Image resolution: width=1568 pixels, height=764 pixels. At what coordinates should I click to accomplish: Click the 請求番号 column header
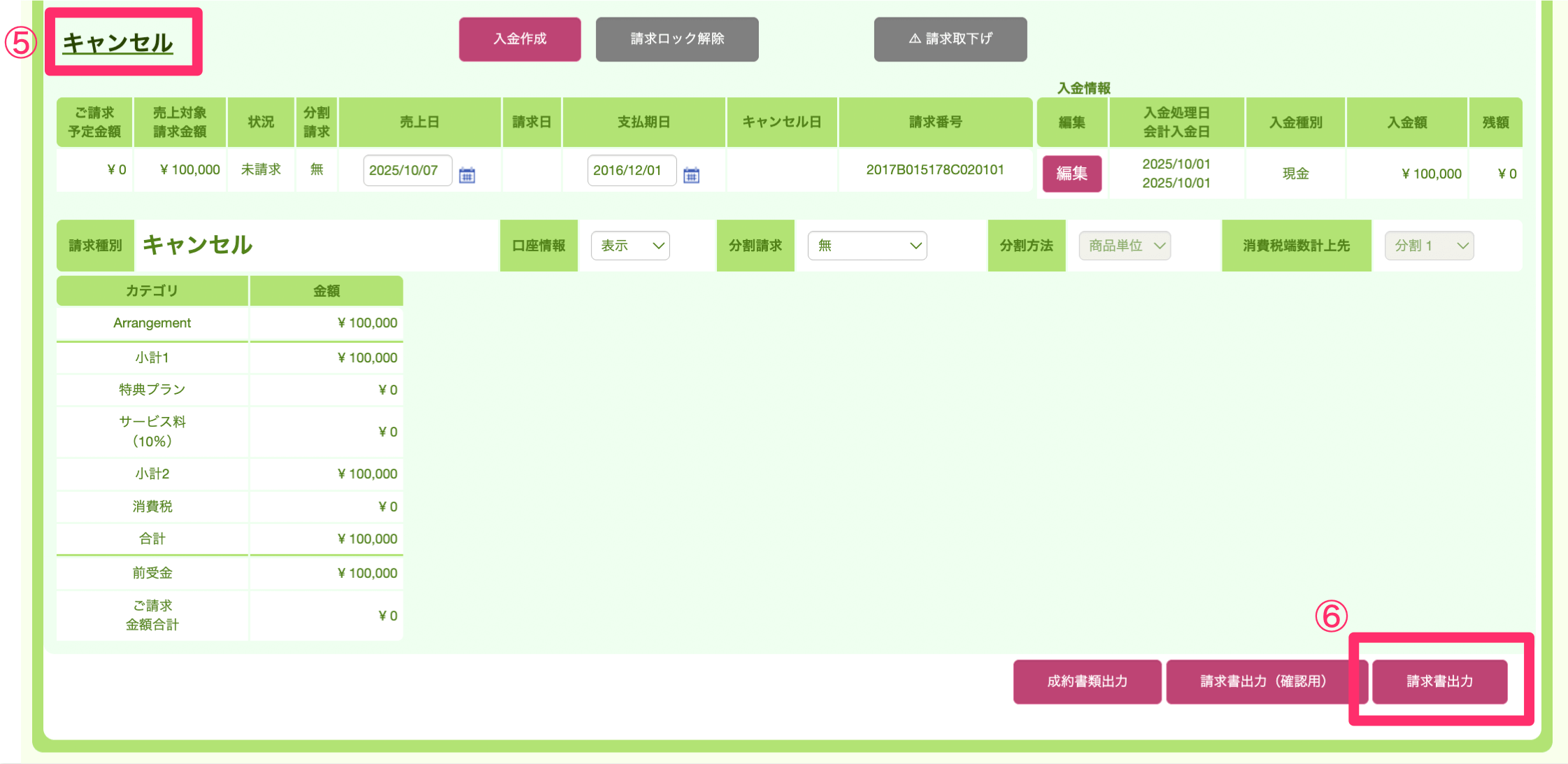936,122
